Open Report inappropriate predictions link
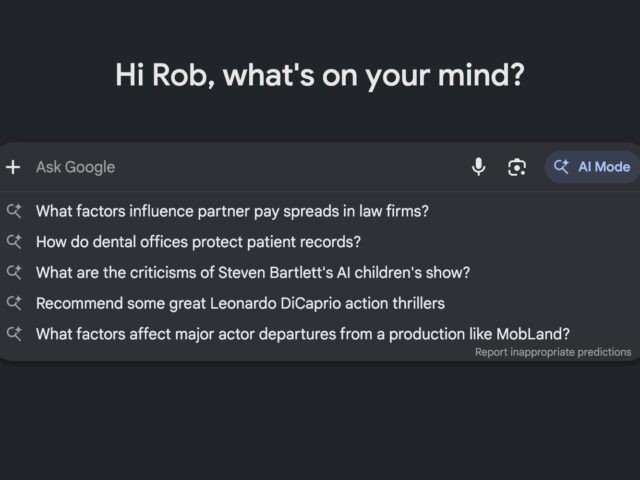 click(x=553, y=352)
